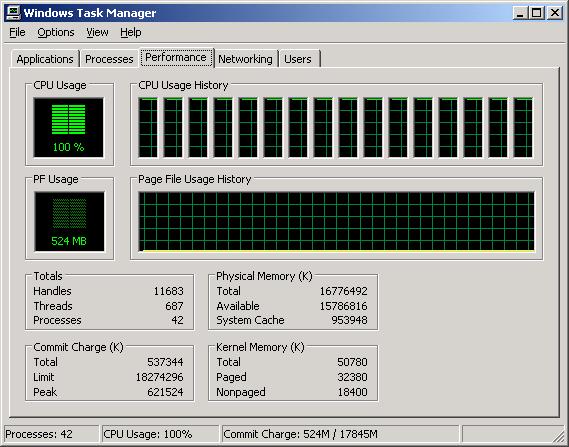This screenshot has height=447, width=569.
Task: Click Kernel Memory Paged 32380
Action: tap(352, 377)
